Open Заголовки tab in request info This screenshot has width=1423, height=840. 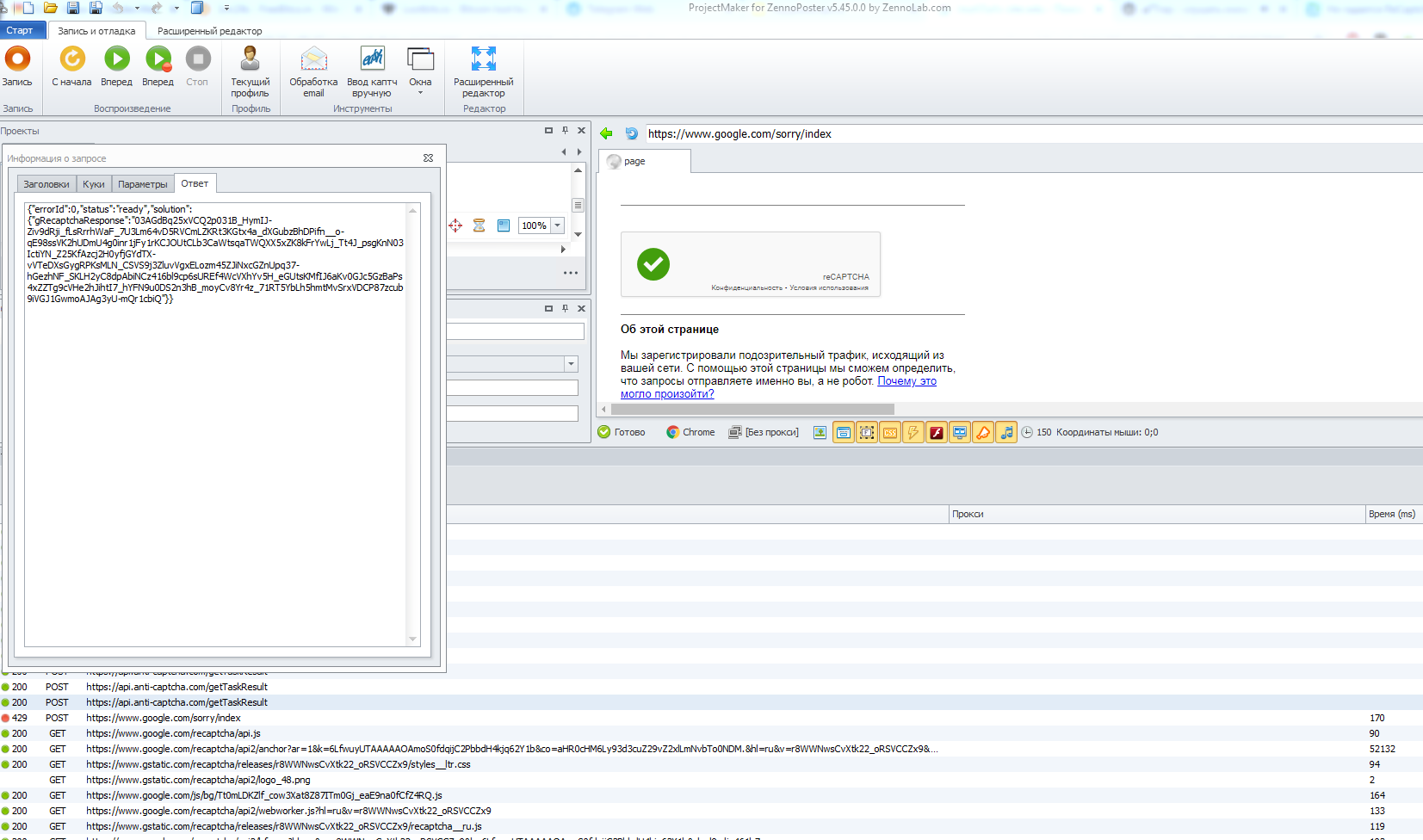pos(46,184)
